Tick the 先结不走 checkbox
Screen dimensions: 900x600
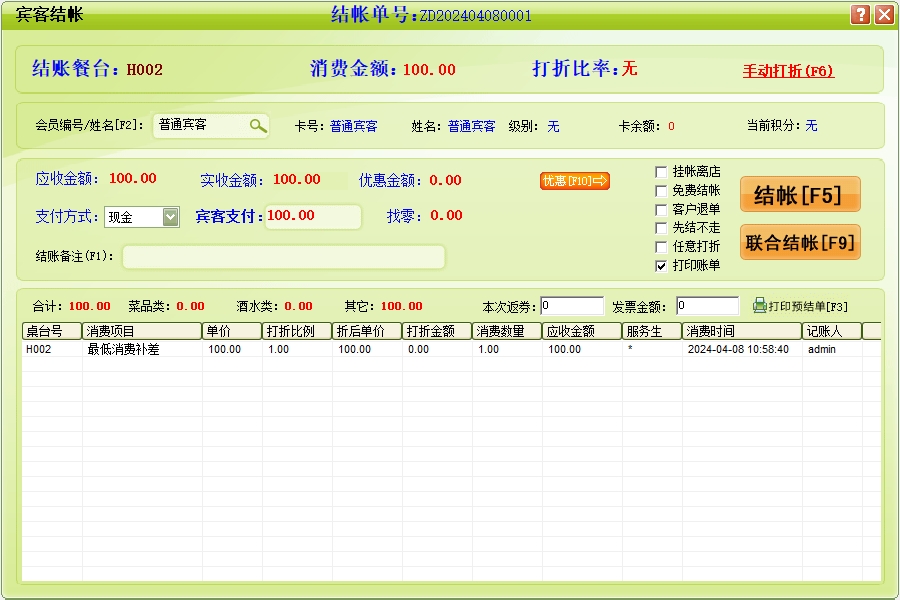point(661,228)
